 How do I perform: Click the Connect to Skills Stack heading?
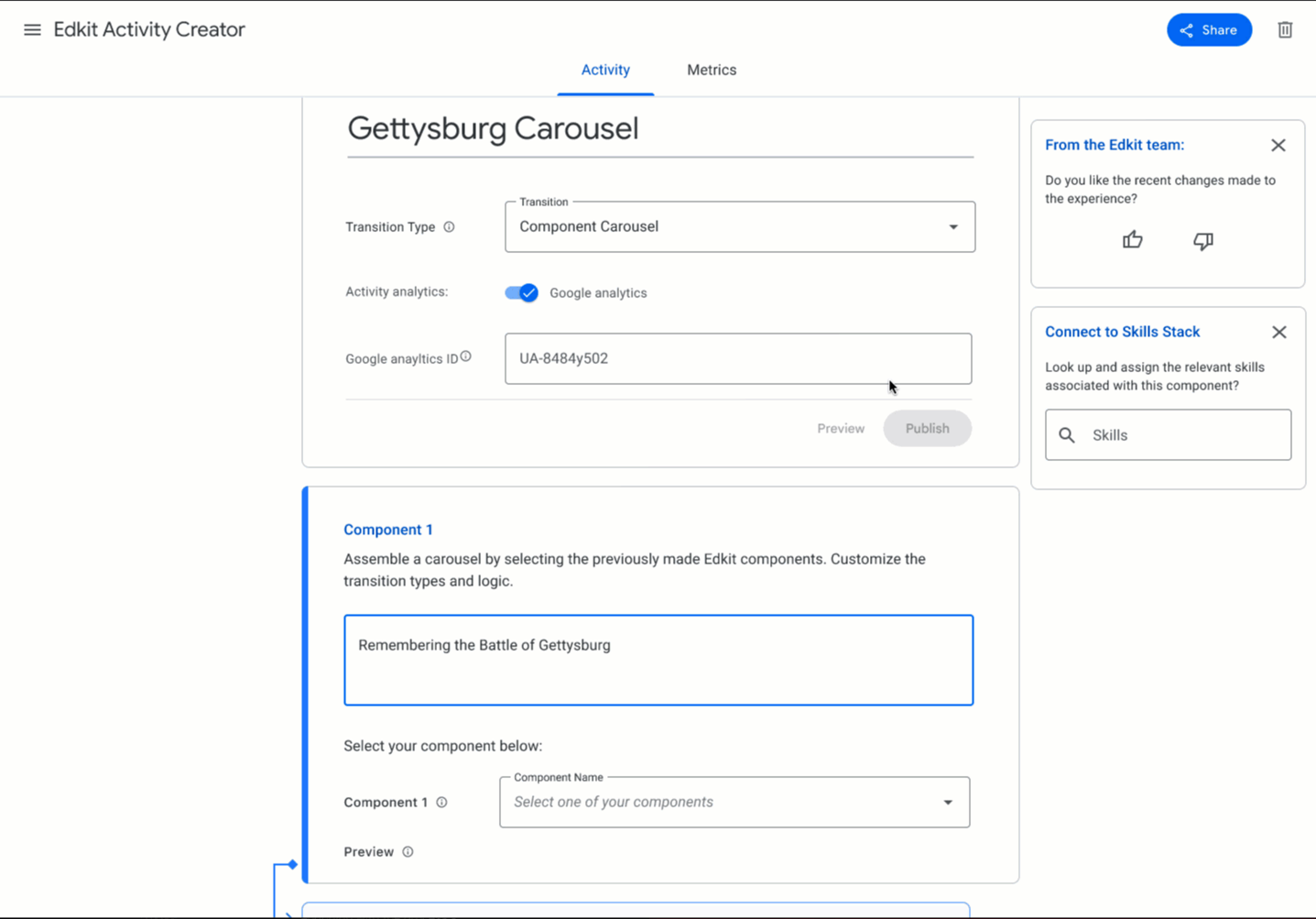[x=1122, y=332]
